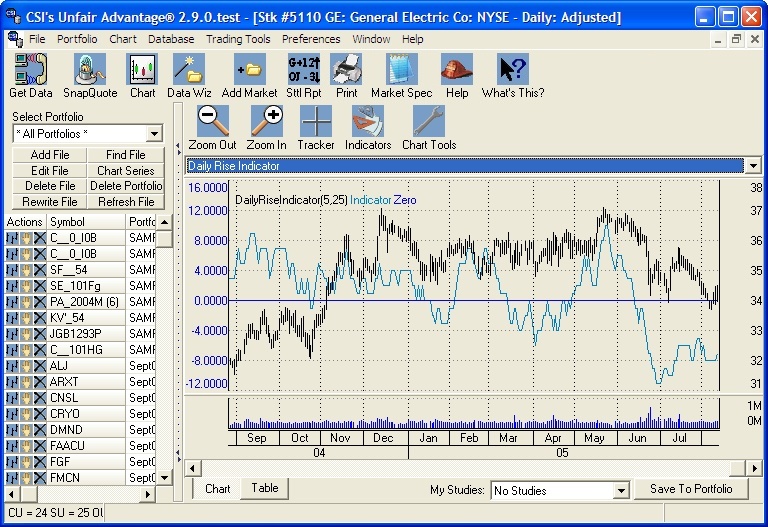Switch to the Table tab
This screenshot has width=768, height=527.
tap(265, 488)
